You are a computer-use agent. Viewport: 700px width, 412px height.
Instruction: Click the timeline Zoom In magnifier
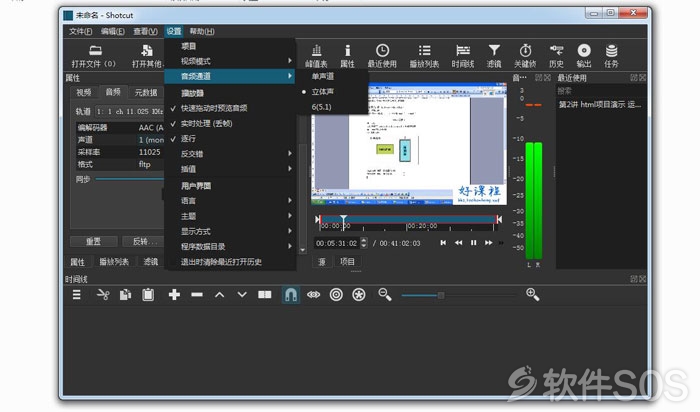[533, 295]
